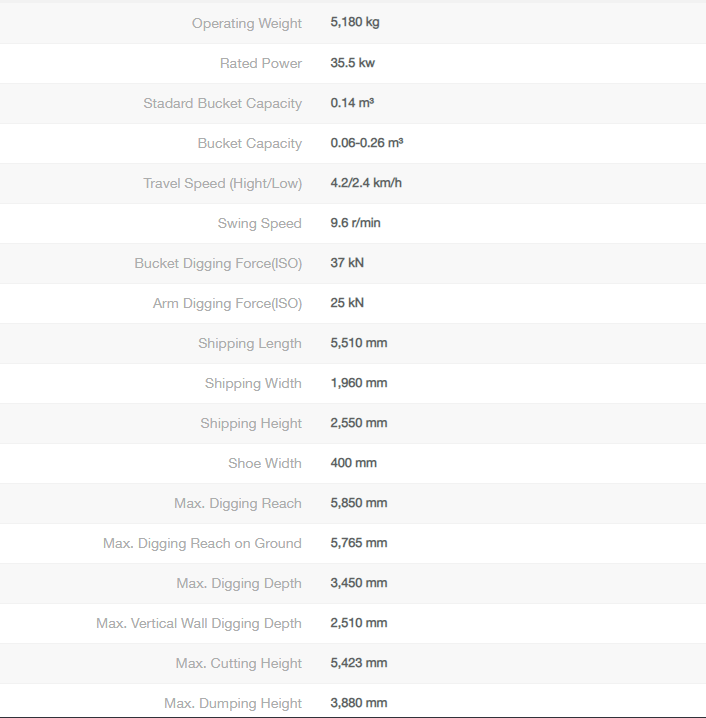Image resolution: width=706 pixels, height=718 pixels.
Task: Click the Bucket Digging Force(ISO) label
Action: [x=218, y=264]
